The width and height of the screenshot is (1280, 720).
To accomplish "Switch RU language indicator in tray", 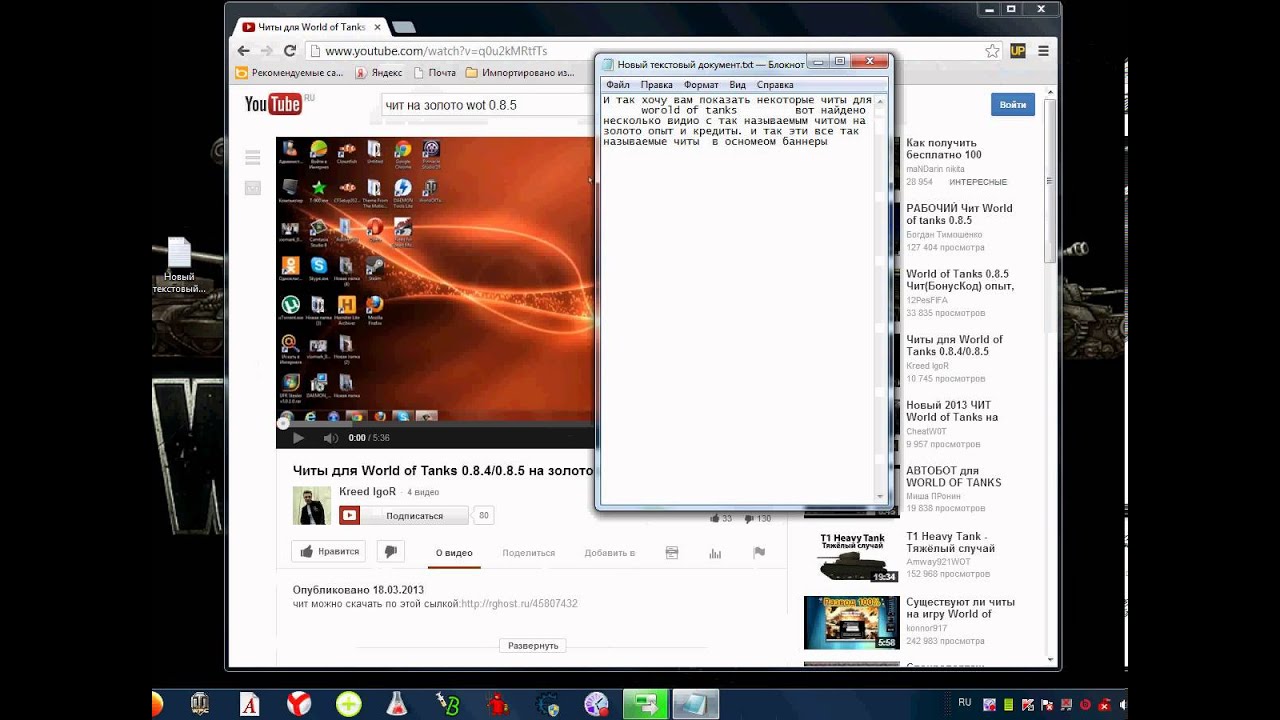I will (x=965, y=703).
